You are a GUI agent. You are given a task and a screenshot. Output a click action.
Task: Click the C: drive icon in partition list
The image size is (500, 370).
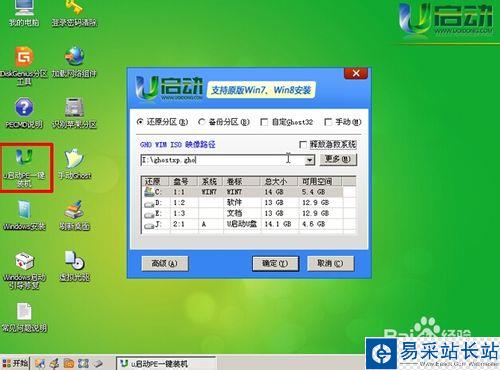pyautogui.click(x=149, y=192)
